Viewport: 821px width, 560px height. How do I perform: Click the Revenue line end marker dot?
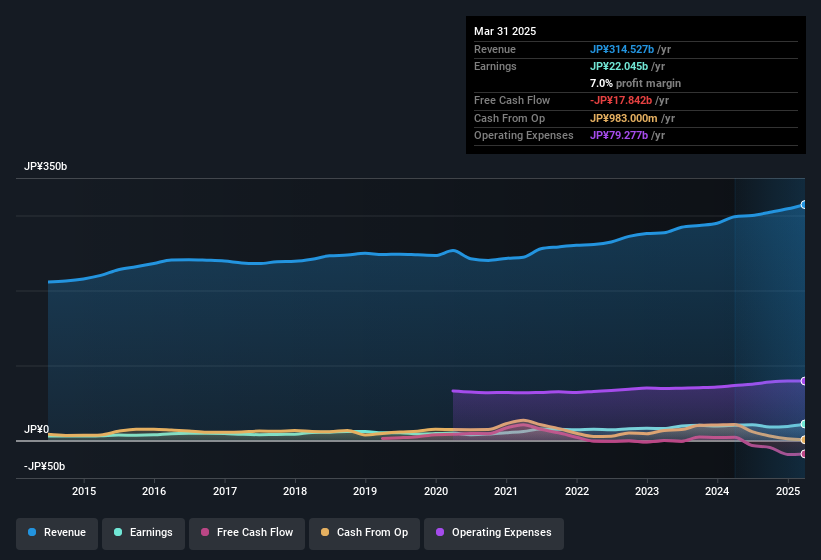tap(804, 205)
